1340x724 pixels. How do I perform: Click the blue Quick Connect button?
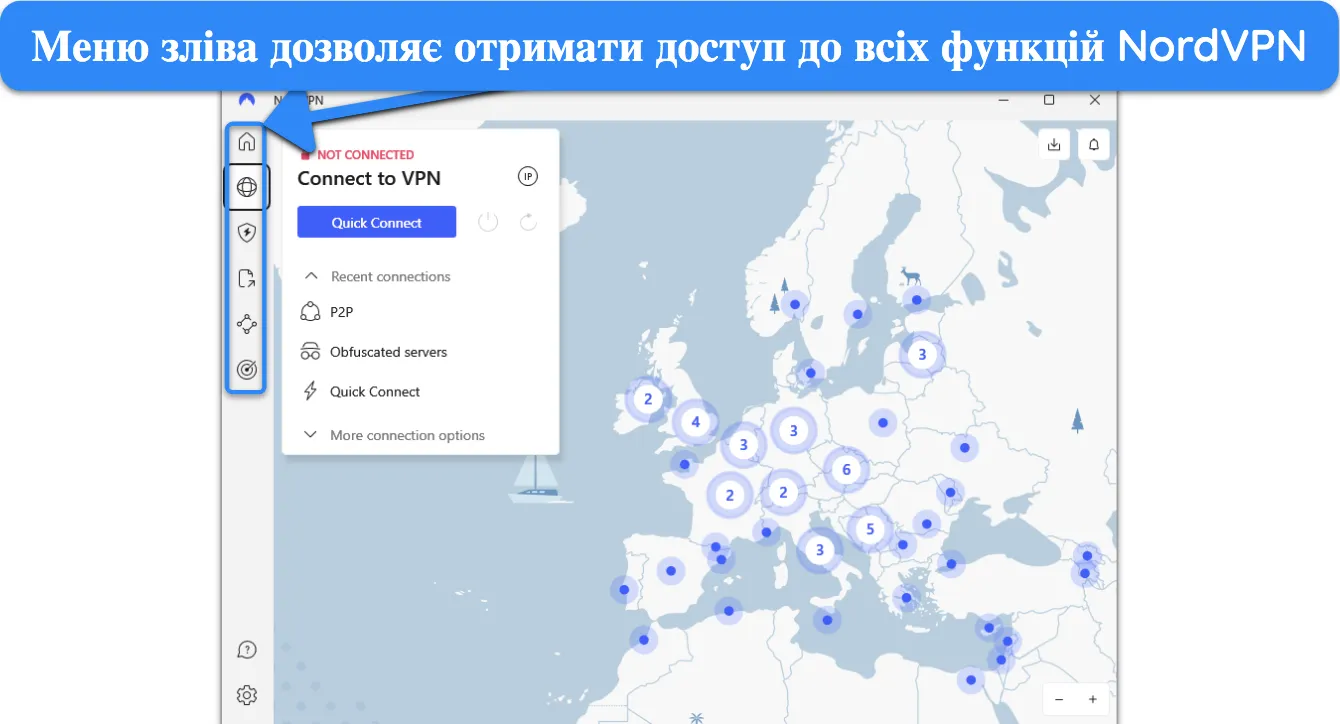[377, 222]
